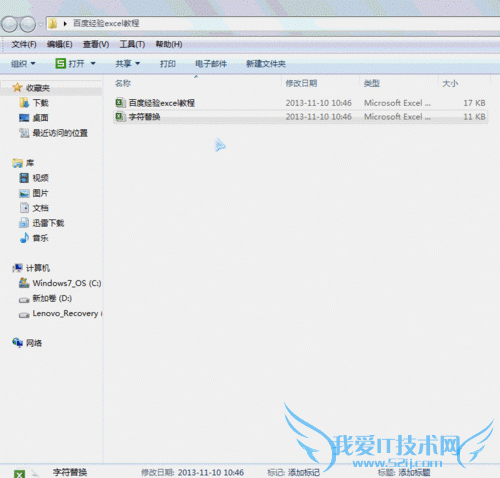500x478 pixels.
Task: Open the 编辑(E) menu
Action: [60, 44]
